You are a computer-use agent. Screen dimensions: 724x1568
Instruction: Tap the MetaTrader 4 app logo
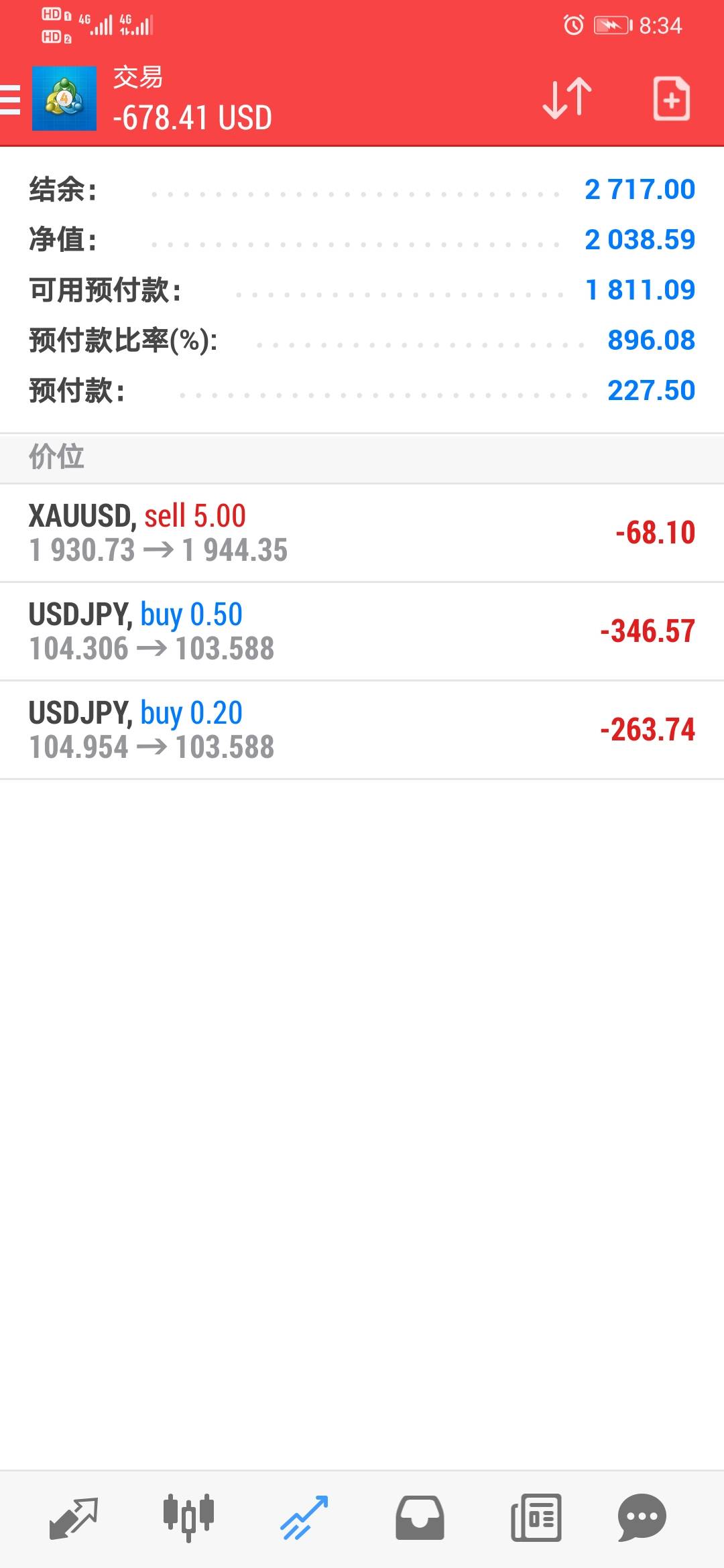[64, 99]
